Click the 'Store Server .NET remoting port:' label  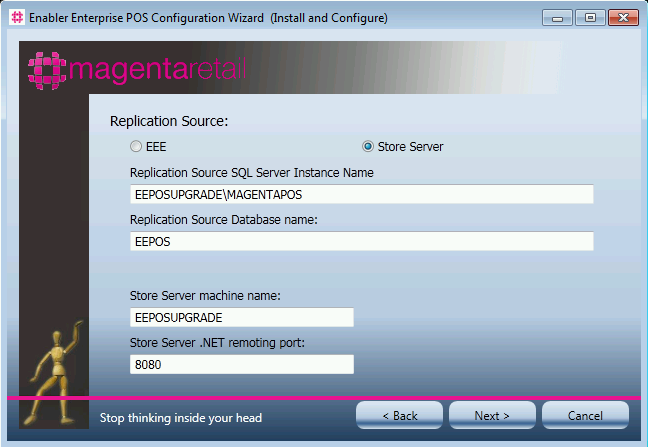(x=217, y=343)
